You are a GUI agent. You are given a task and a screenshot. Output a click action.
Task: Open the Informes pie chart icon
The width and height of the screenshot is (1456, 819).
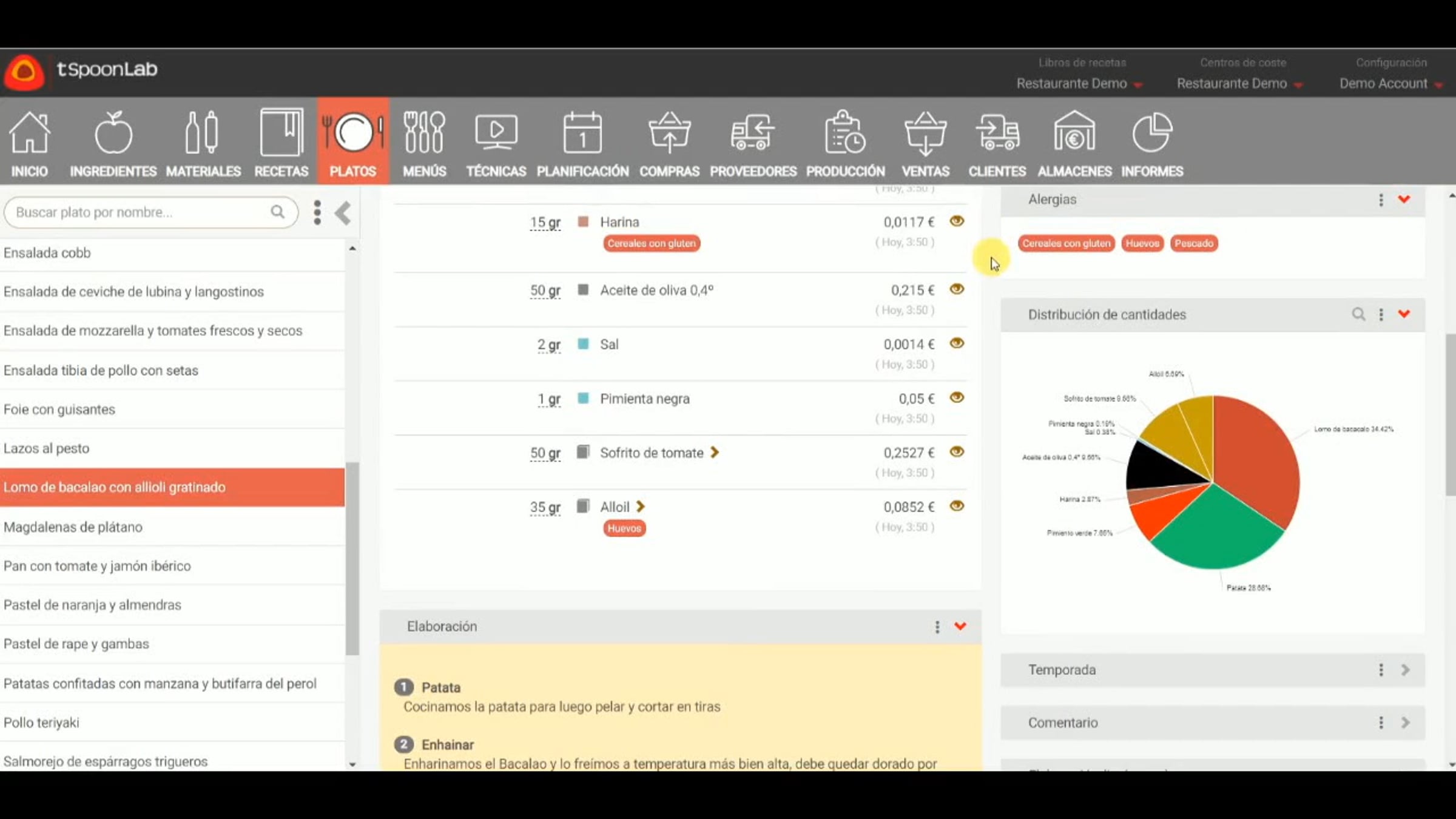point(1152,132)
